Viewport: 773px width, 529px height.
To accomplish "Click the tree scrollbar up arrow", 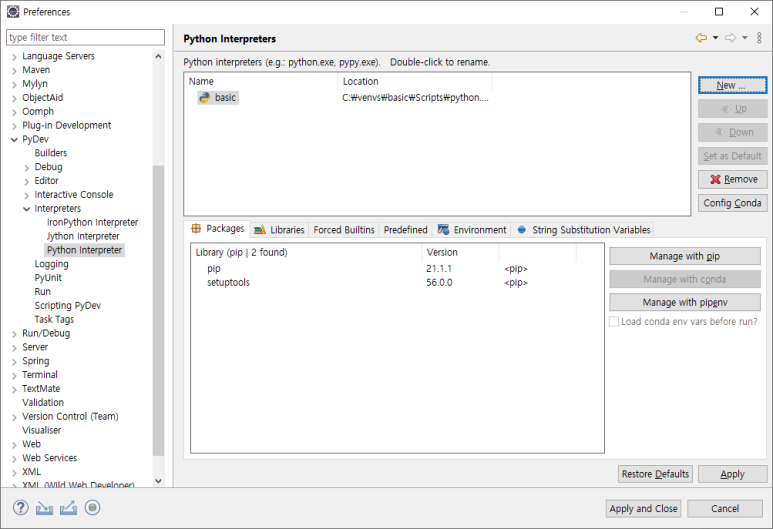I will click(x=158, y=56).
